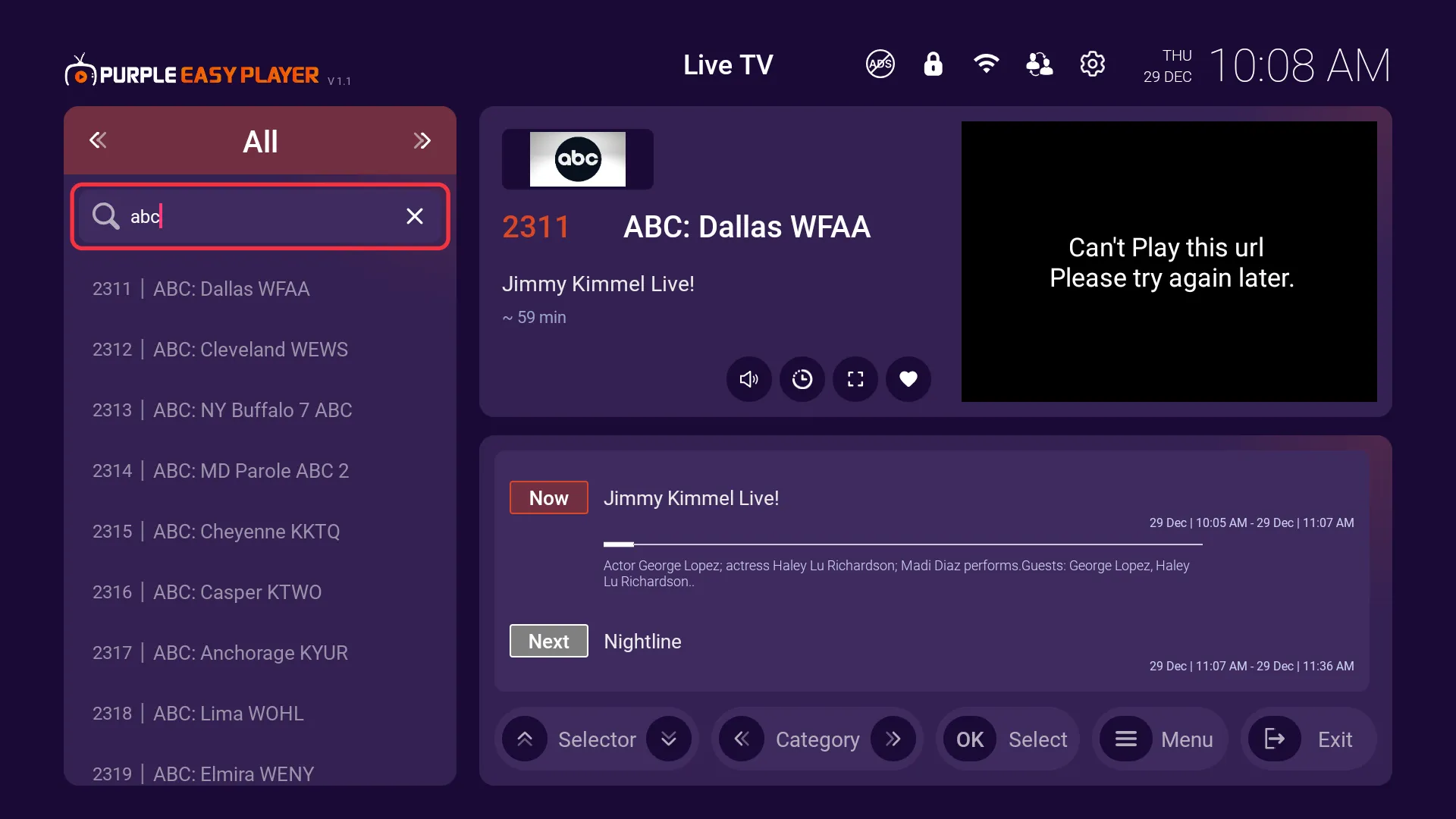The image size is (1456, 819).
Task: Clear the search text with X
Action: [415, 216]
